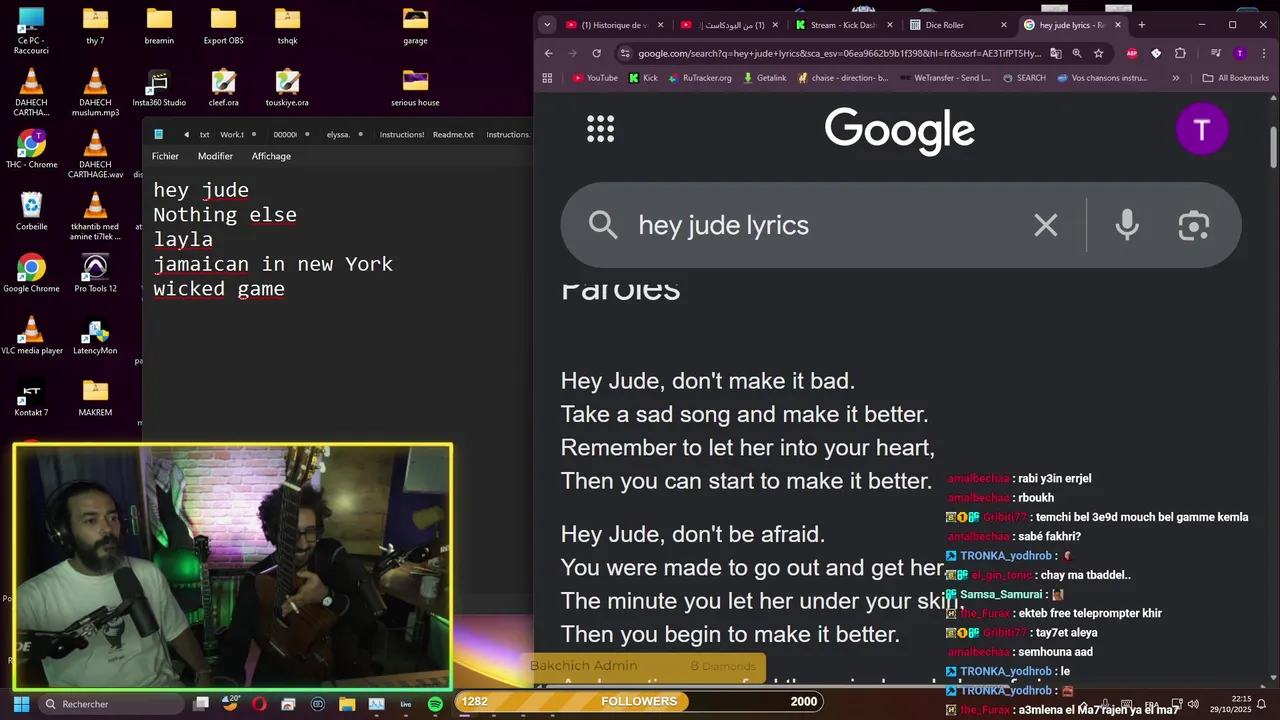The height and width of the screenshot is (720, 1280).
Task: Select the DAHECH muslum.mp3 file on desktop
Action: pyautogui.click(x=95, y=92)
